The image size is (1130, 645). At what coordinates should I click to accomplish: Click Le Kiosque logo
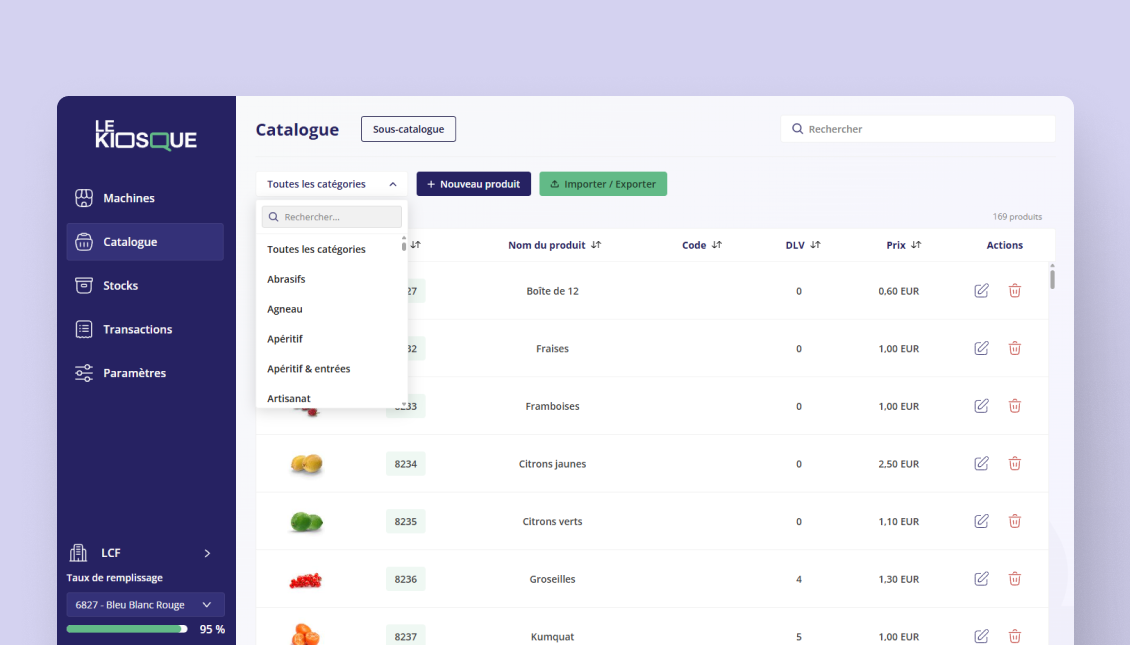pos(146,135)
